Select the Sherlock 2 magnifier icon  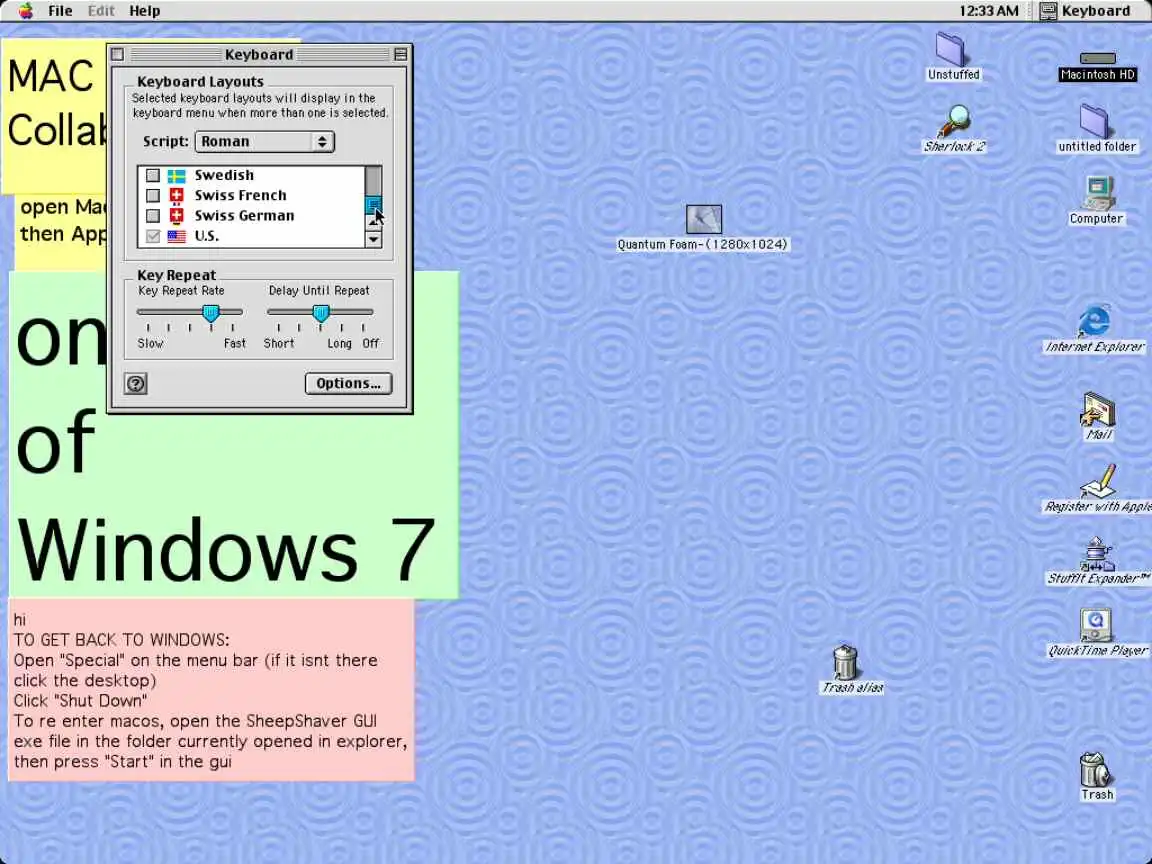(x=954, y=121)
